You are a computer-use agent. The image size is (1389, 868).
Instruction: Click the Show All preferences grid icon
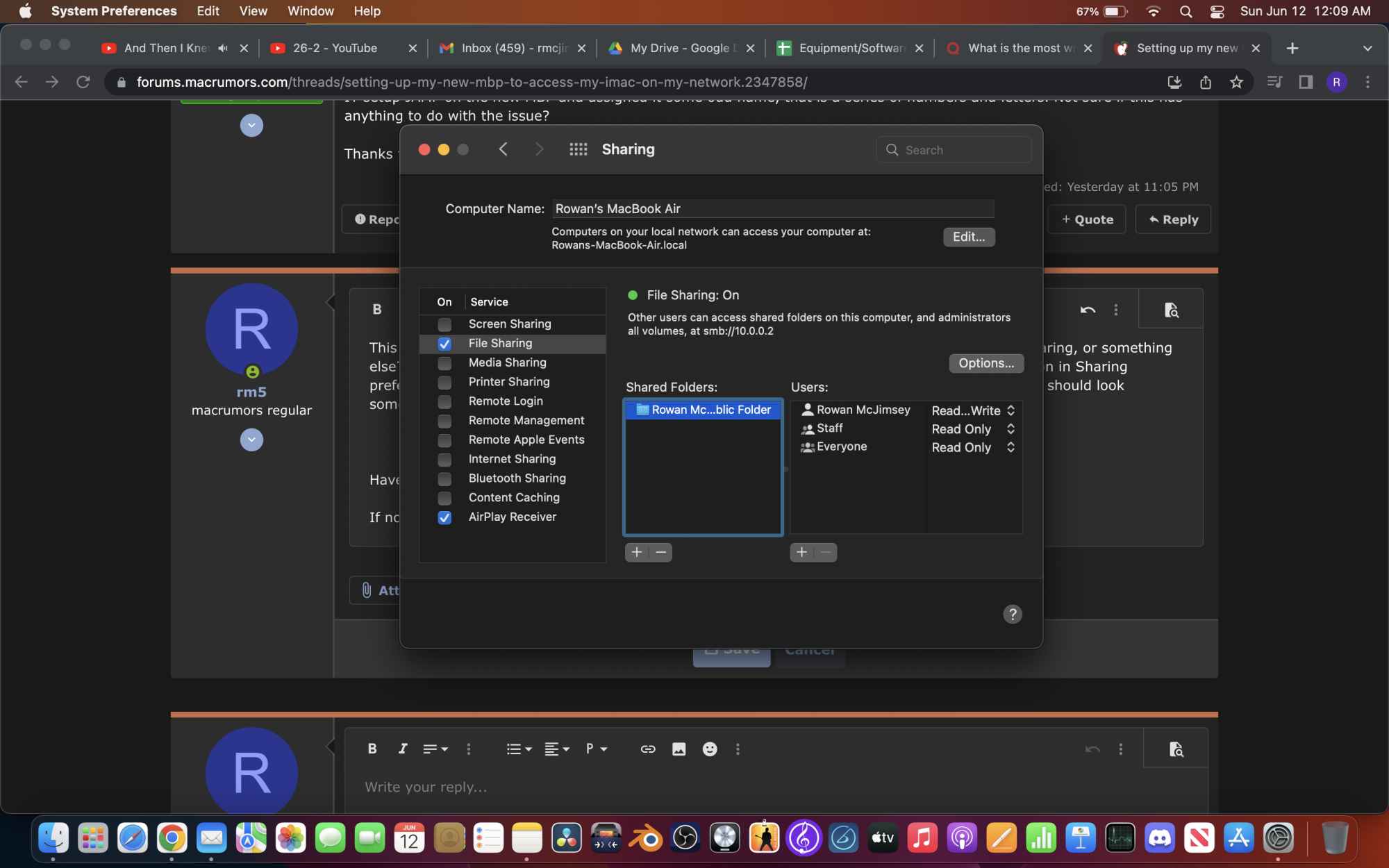click(x=578, y=149)
